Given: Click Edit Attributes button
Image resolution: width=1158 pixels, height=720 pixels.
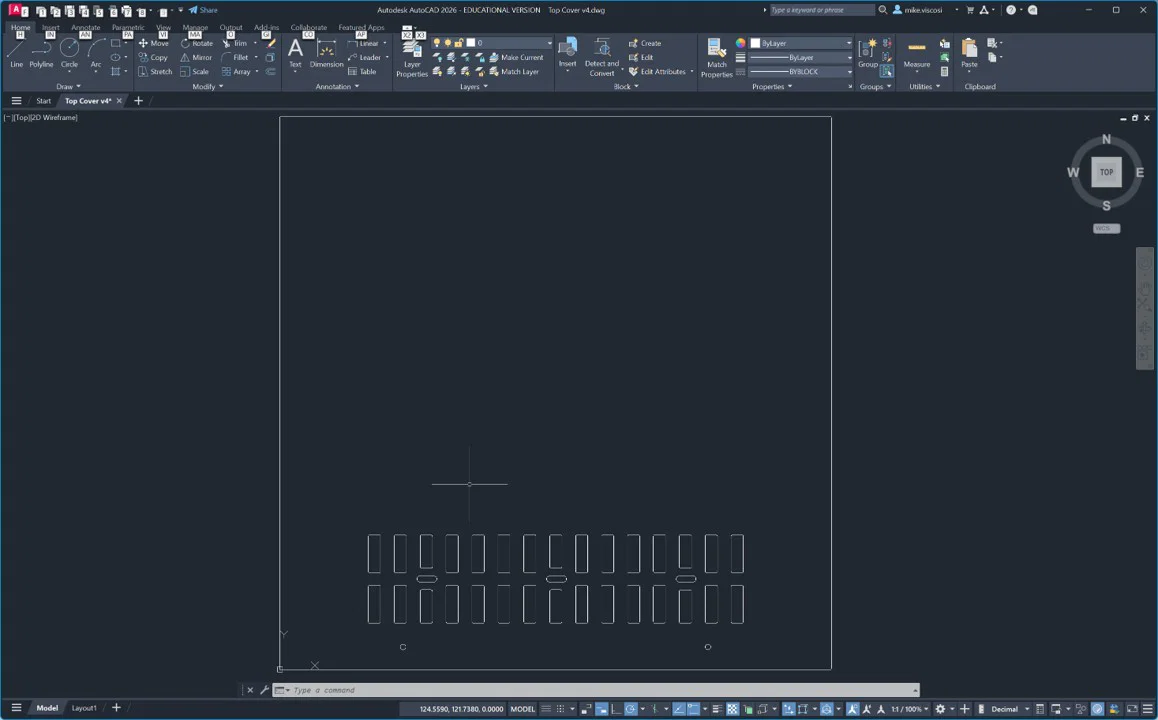Looking at the screenshot, I should [x=657, y=72].
